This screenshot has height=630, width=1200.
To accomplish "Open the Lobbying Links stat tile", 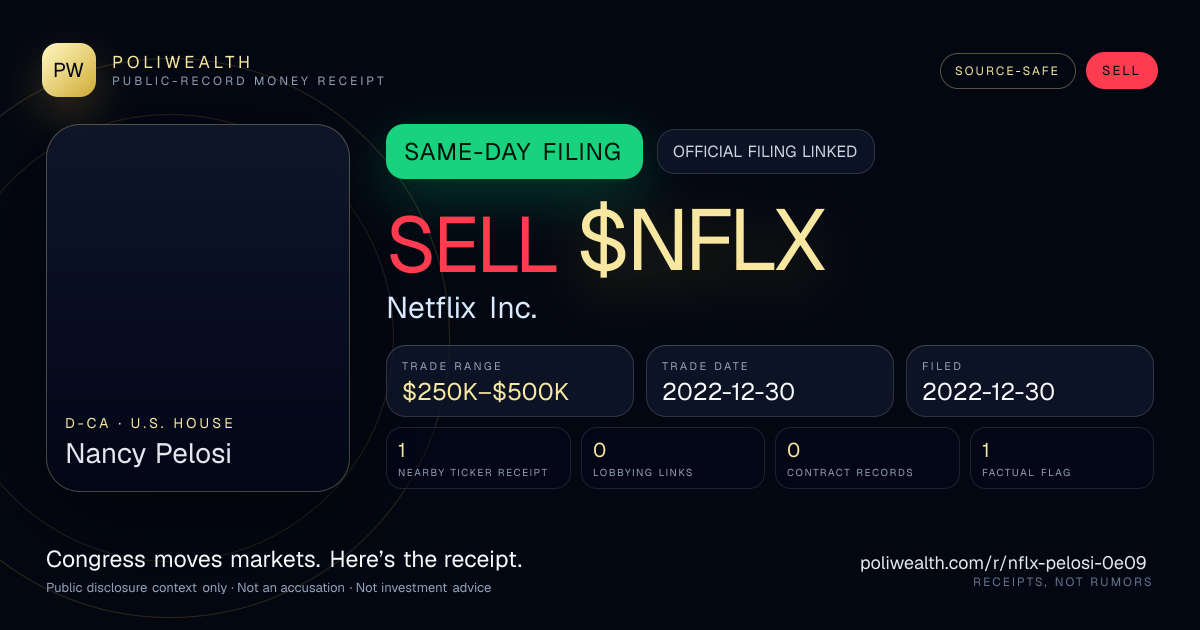I will click(673, 458).
